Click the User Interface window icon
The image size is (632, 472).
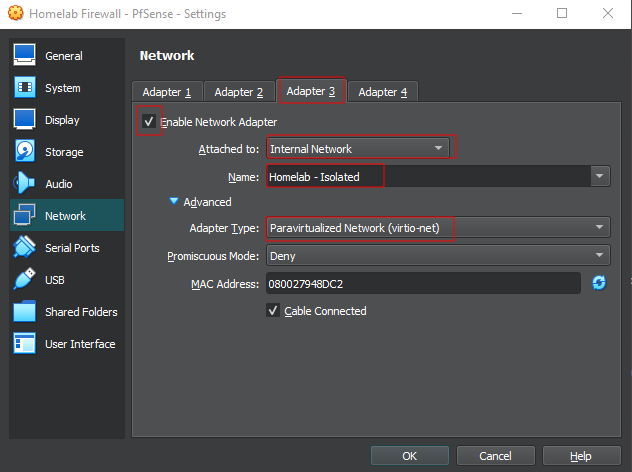(24, 343)
